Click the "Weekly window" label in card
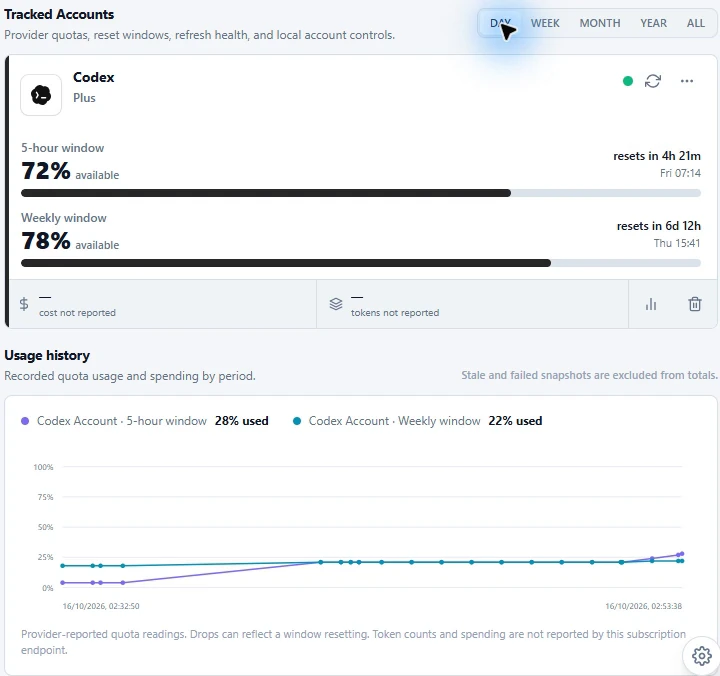720x676 pixels. 64,218
